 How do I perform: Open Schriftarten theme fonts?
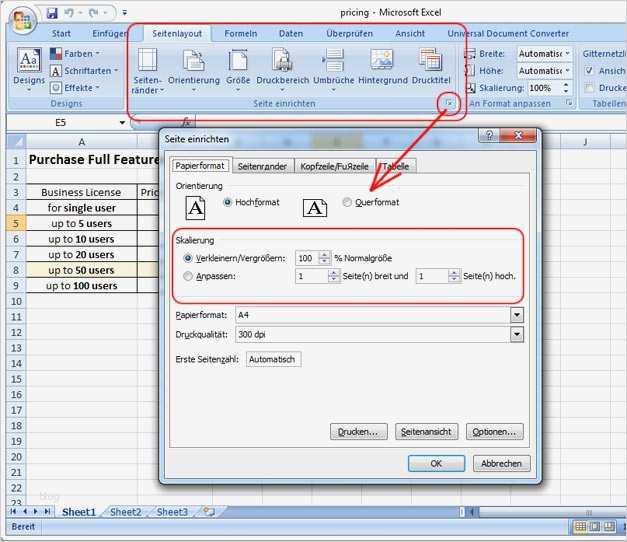pos(84,71)
